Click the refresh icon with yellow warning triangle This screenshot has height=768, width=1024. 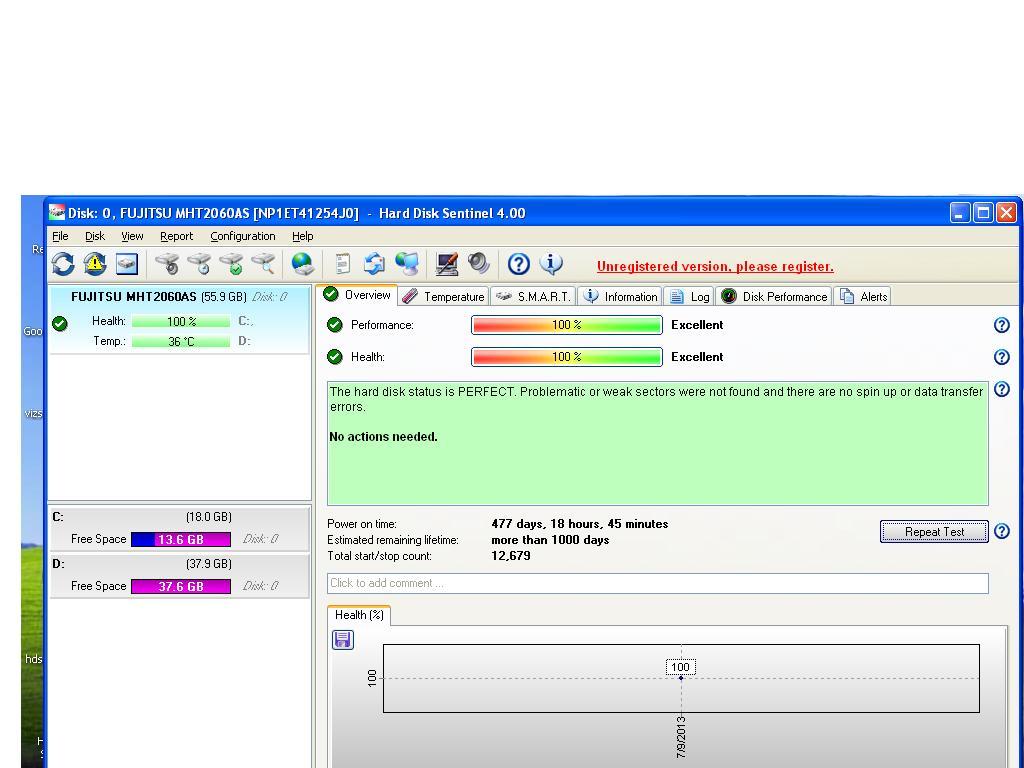(95, 264)
